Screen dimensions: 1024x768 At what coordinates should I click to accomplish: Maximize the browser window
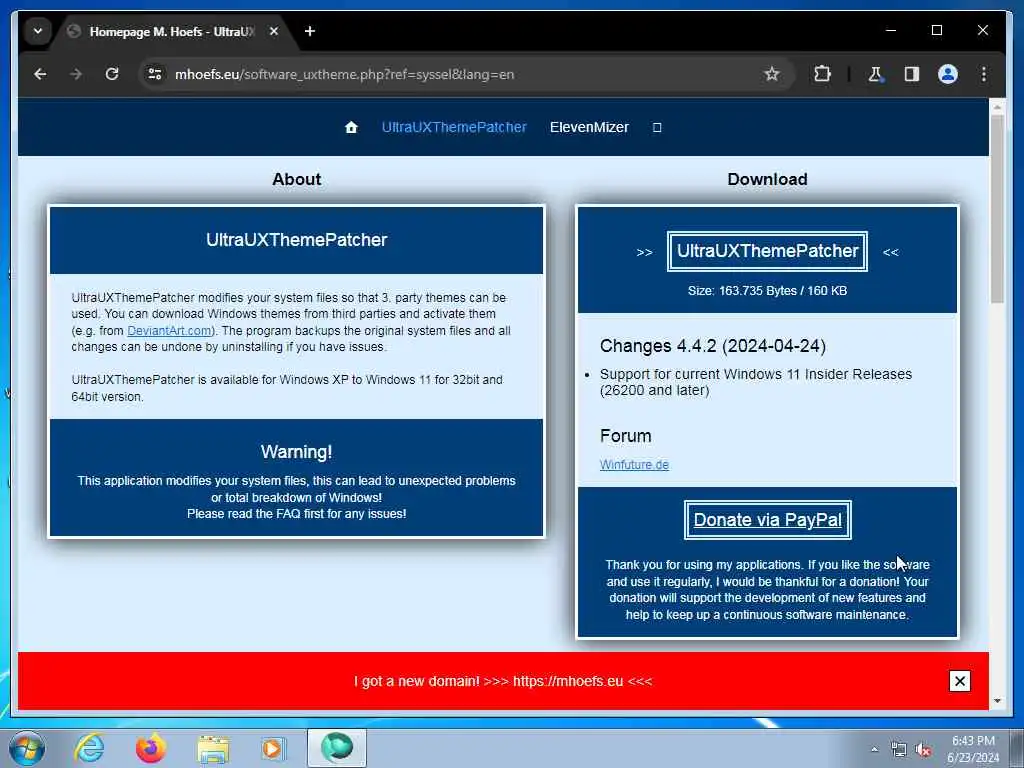coord(936,30)
